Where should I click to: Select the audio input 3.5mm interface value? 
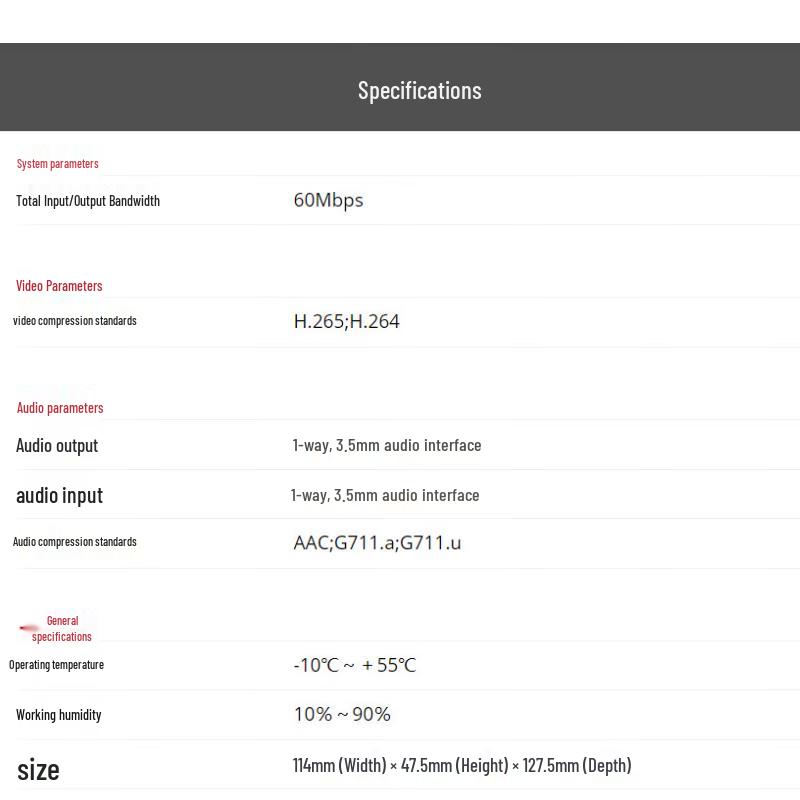(x=385, y=495)
